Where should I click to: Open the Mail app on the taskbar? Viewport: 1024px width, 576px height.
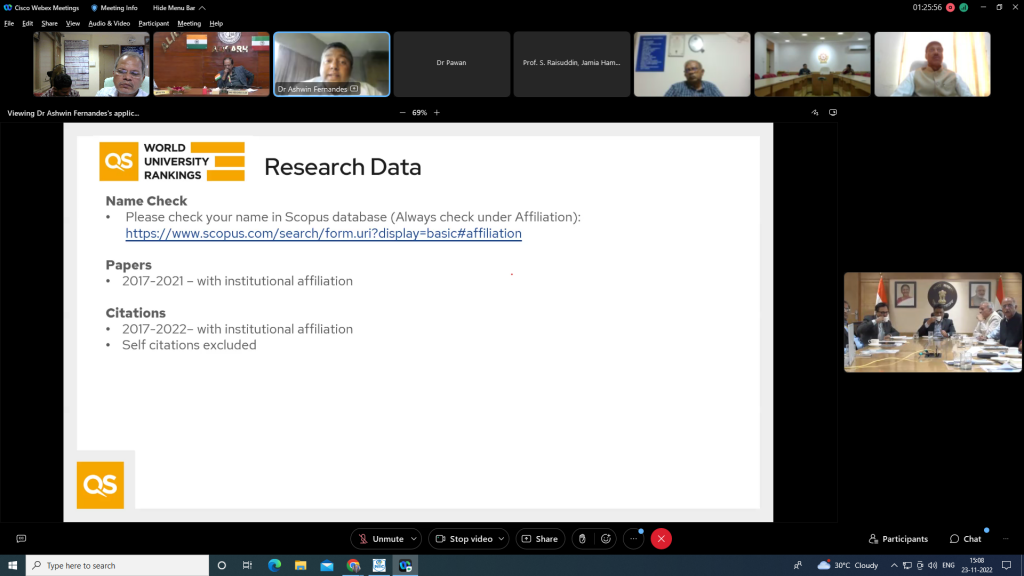(327, 566)
